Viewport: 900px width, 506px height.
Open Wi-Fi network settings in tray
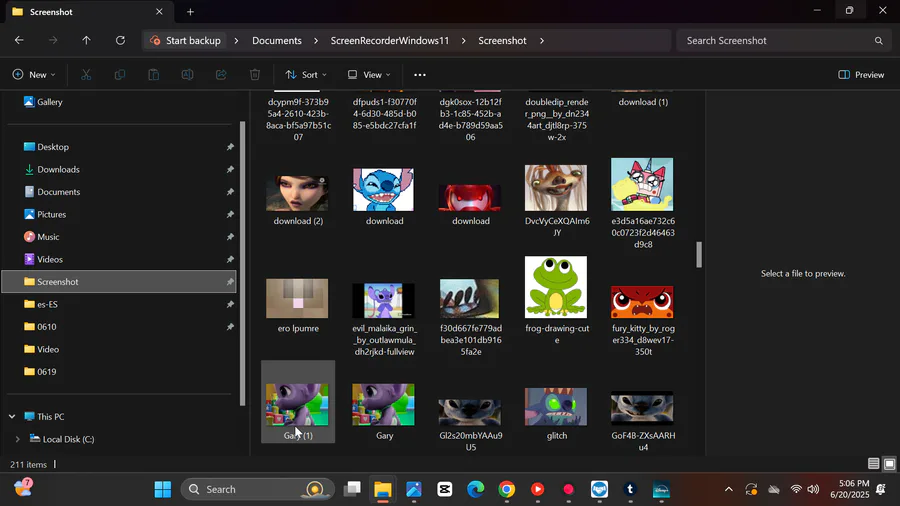(x=796, y=489)
